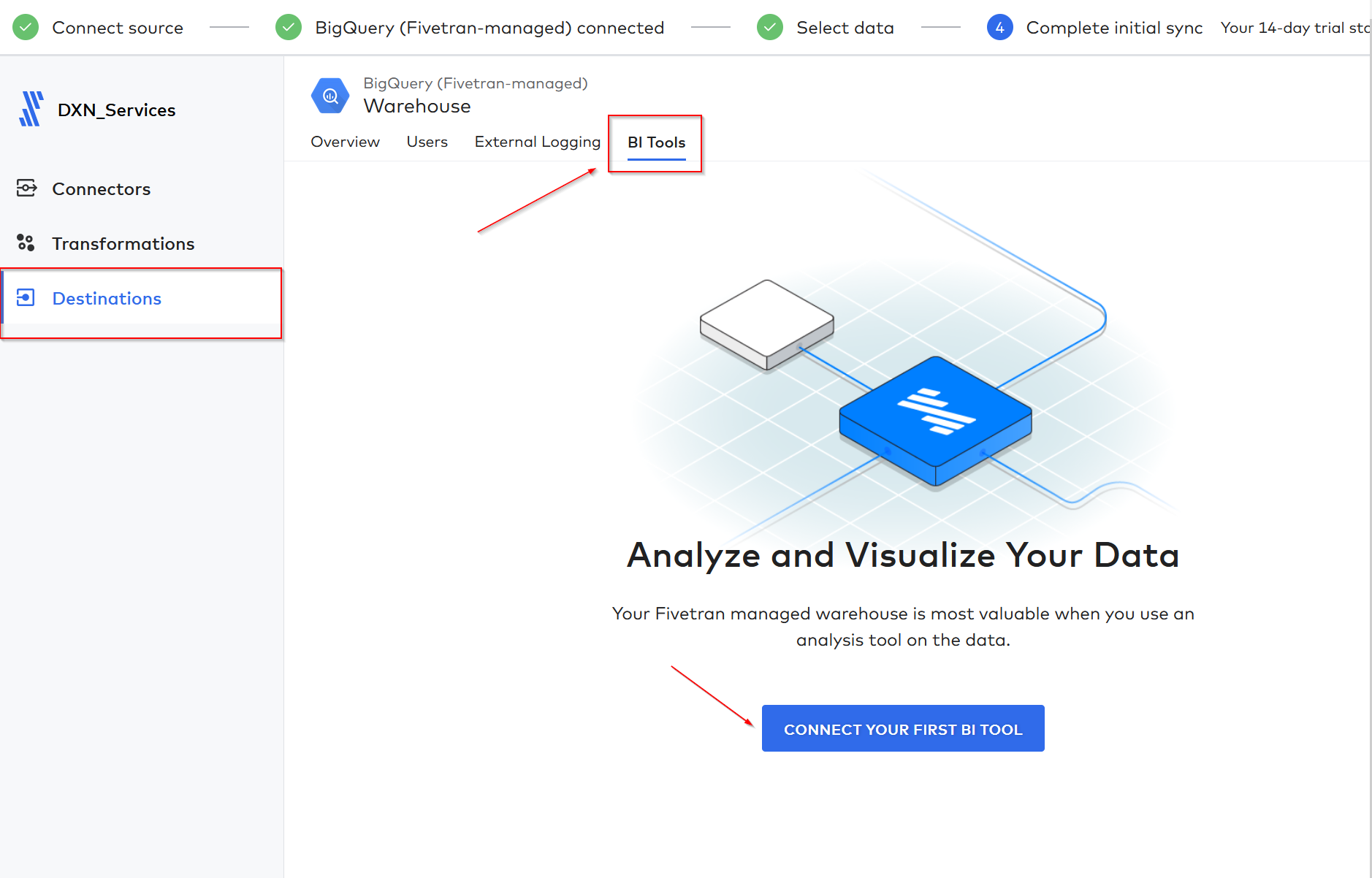Viewport: 1372px width, 878px height.
Task: Click the Select data step label
Action: 845,27
